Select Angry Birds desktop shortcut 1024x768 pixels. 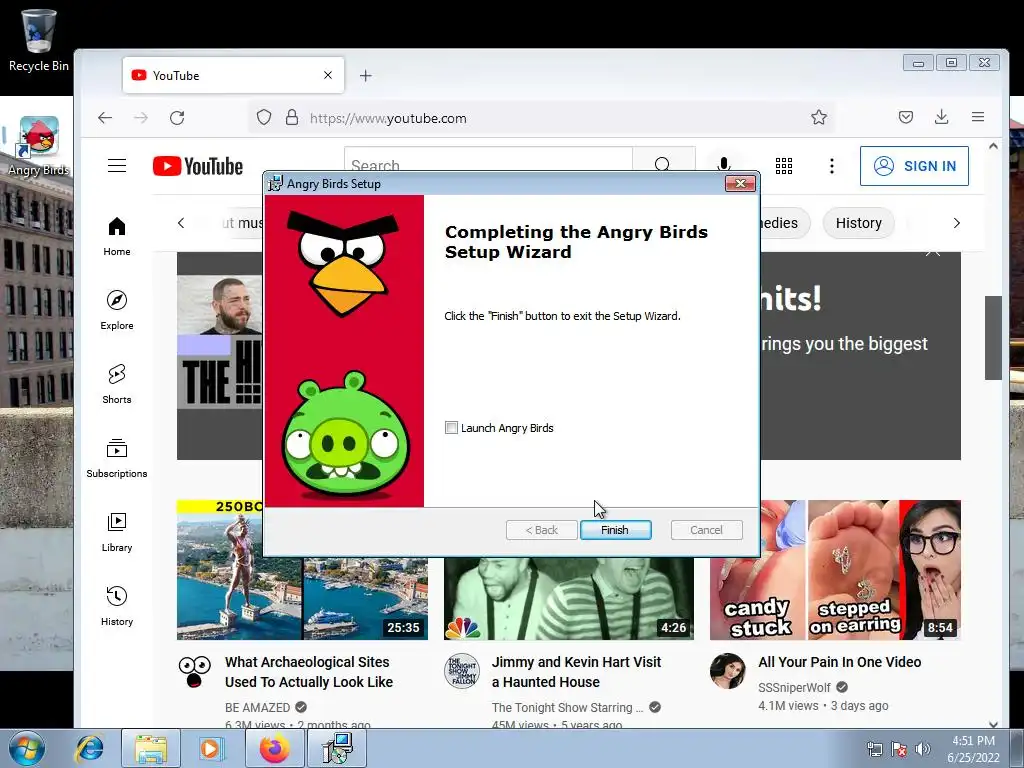[39, 146]
